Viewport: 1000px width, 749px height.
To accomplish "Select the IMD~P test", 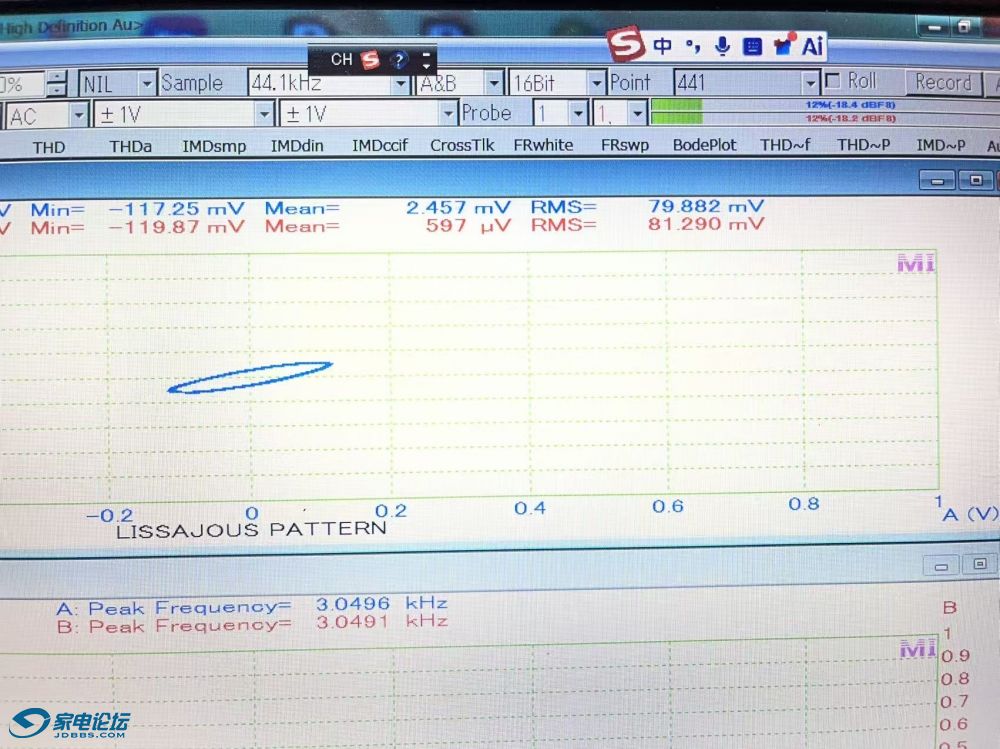I will click(x=941, y=145).
